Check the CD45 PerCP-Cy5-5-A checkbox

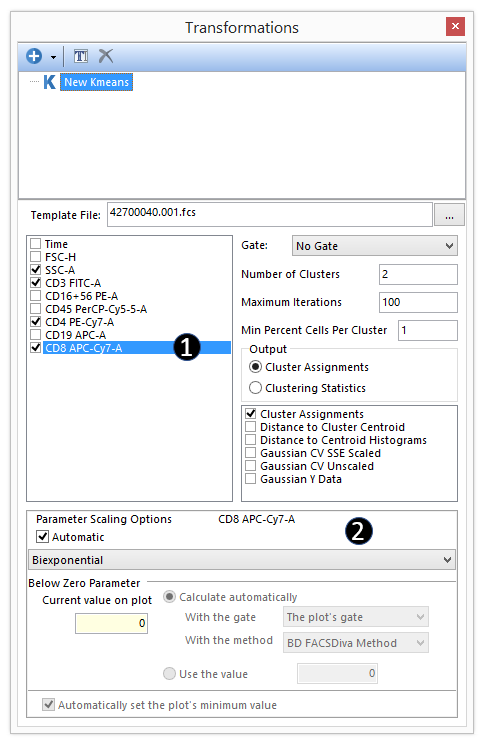point(36,309)
